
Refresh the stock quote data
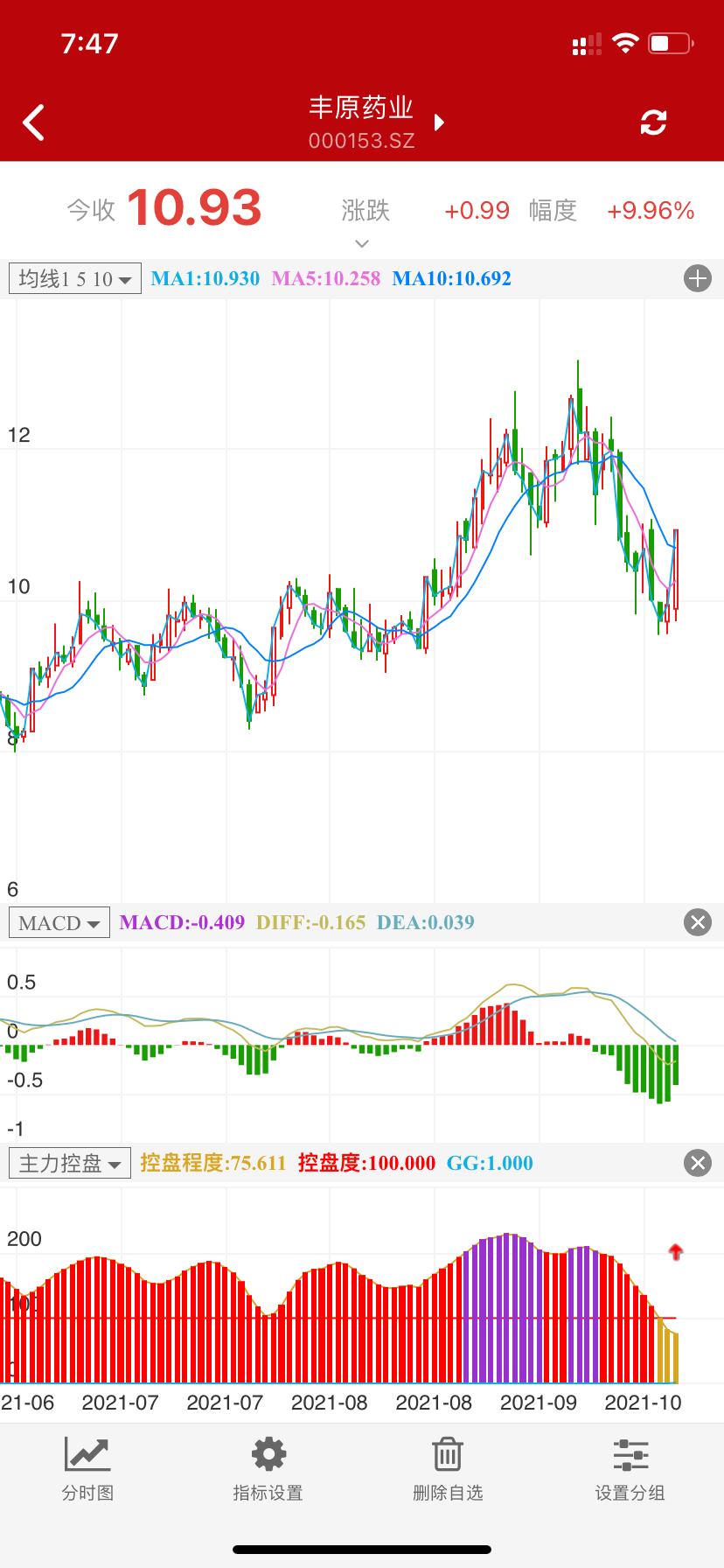click(x=653, y=122)
